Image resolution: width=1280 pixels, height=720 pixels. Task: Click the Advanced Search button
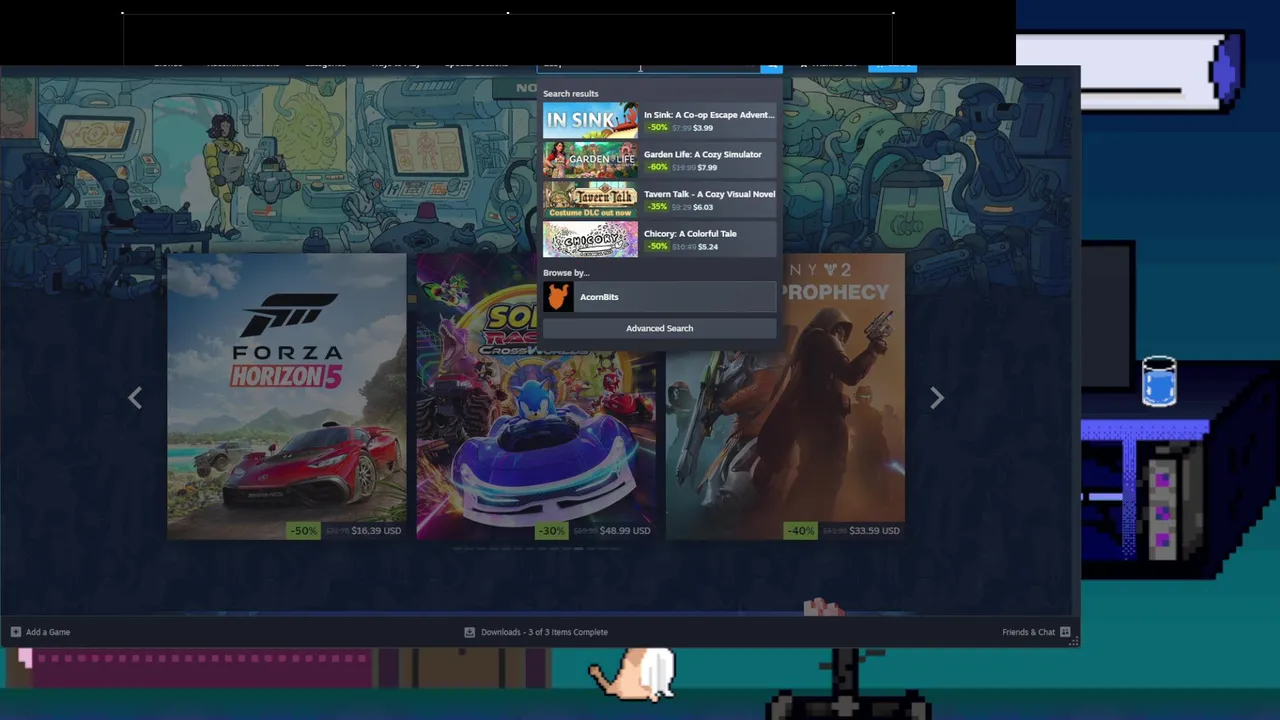tap(659, 328)
